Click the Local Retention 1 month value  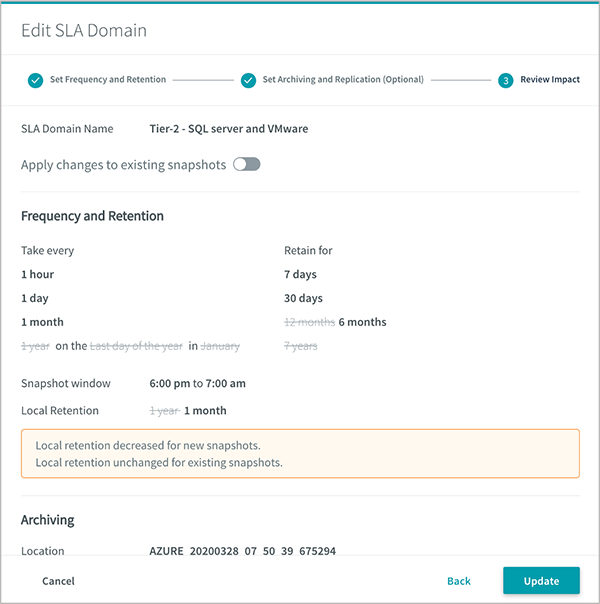205,411
